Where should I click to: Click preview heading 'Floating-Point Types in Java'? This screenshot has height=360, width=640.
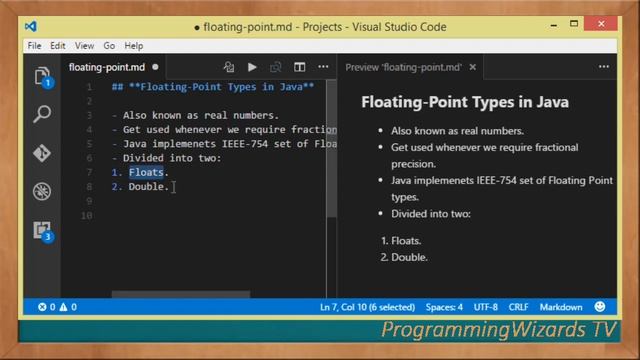pos(465,102)
